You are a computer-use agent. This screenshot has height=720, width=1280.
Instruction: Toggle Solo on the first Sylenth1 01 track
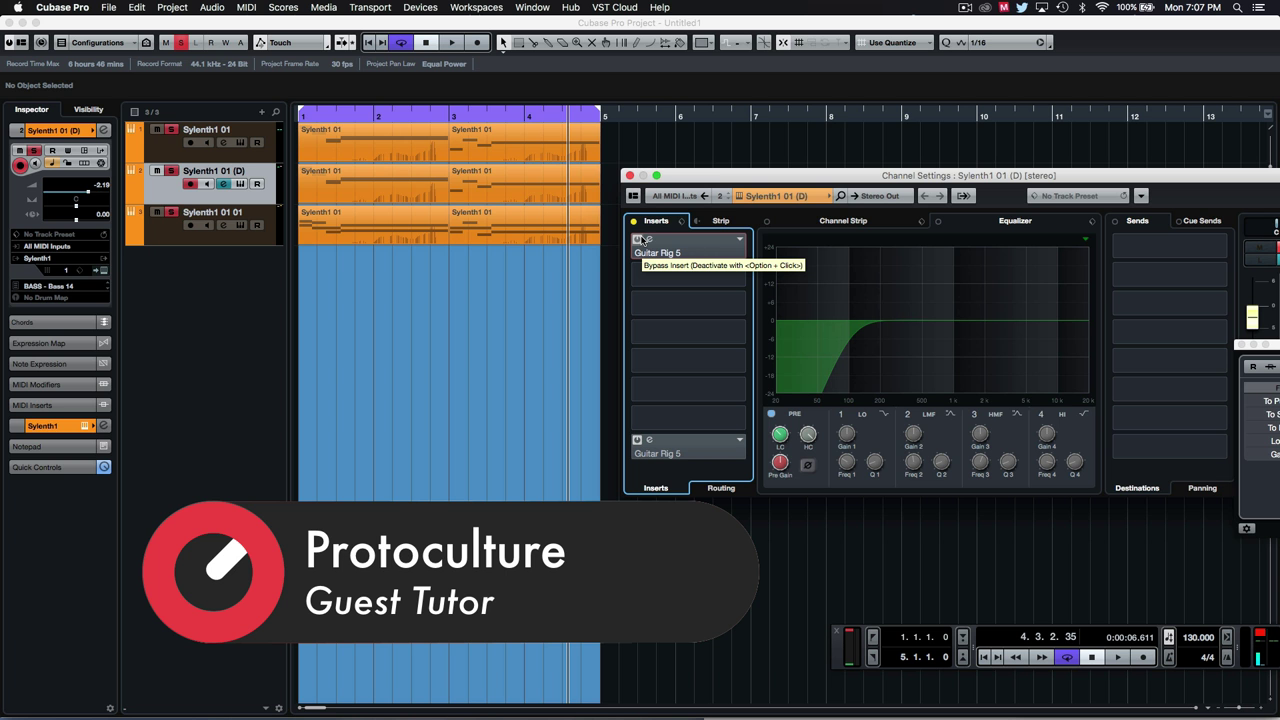(x=171, y=130)
